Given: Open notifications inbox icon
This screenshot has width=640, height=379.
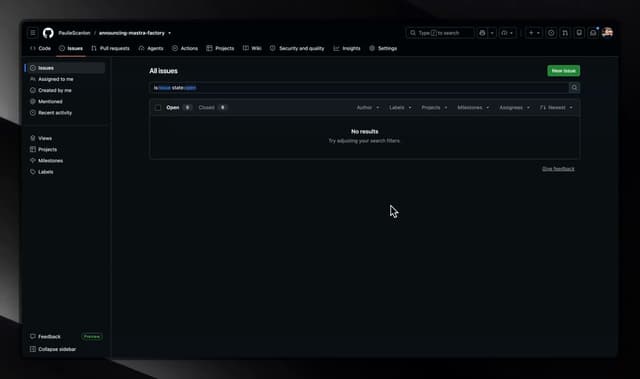Looking at the screenshot, I should (x=593, y=33).
